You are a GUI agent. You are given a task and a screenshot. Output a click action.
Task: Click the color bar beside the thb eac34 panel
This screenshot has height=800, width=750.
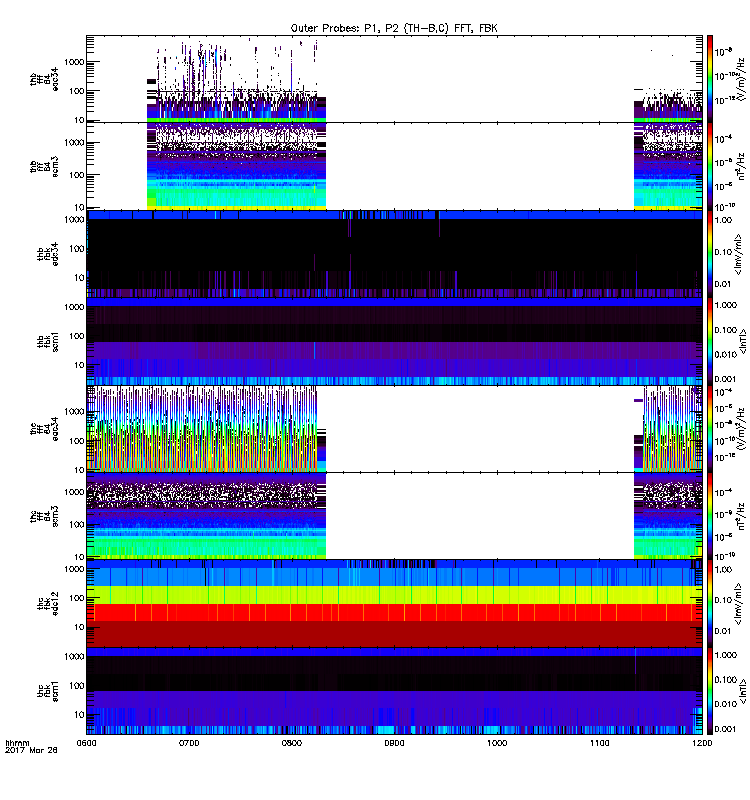coord(710,79)
